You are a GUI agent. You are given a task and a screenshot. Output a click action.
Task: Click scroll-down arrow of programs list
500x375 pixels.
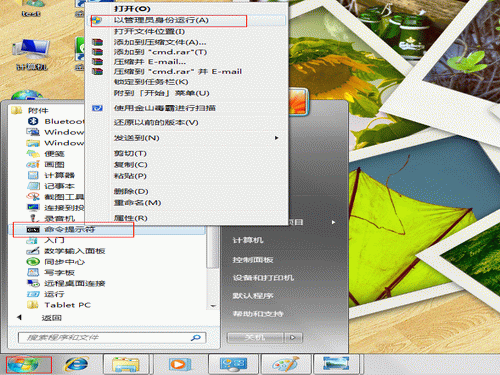coord(213,306)
